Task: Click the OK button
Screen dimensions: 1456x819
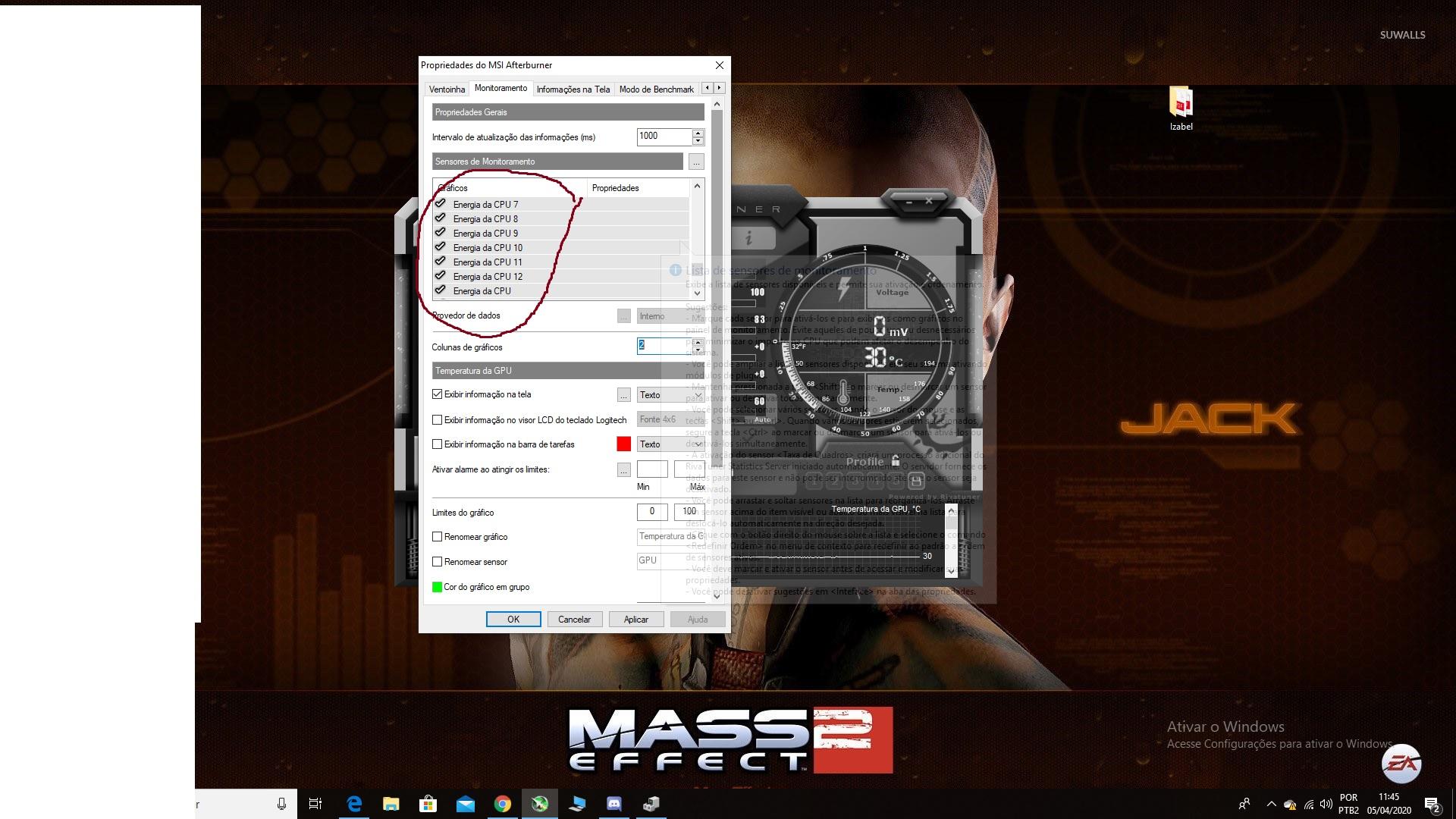Action: pos(513,620)
